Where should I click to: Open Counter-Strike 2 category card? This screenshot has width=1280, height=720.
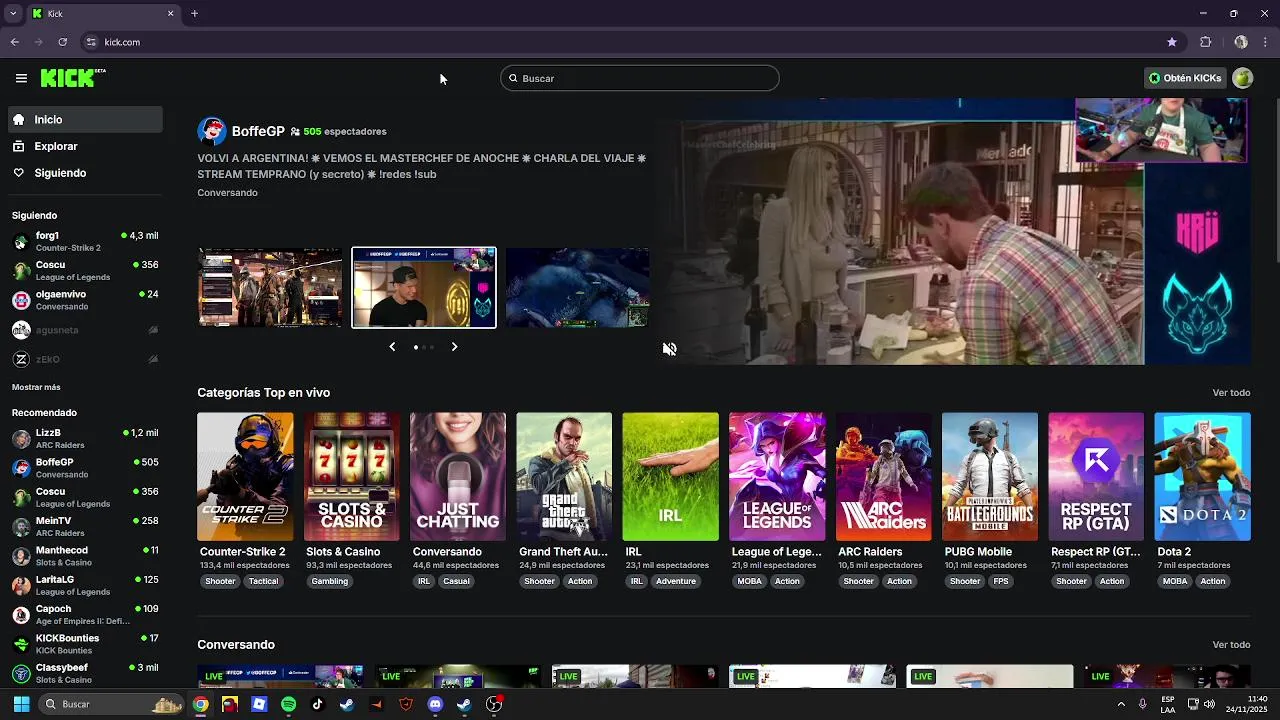[x=245, y=477]
